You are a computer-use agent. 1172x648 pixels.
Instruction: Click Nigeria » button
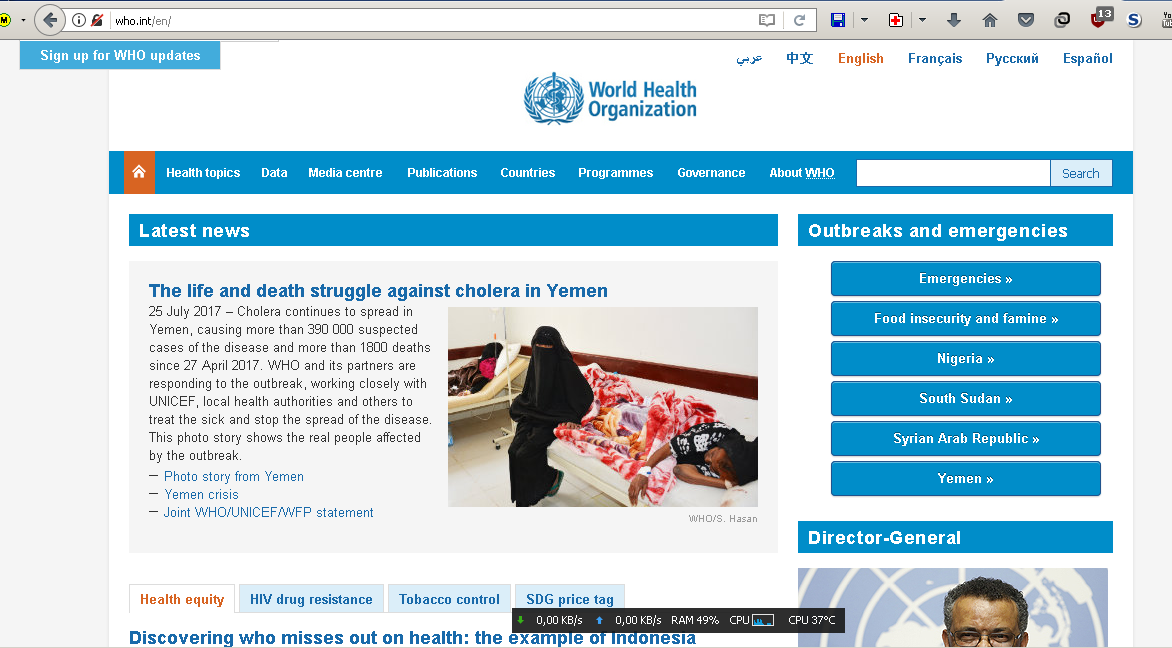tap(966, 359)
